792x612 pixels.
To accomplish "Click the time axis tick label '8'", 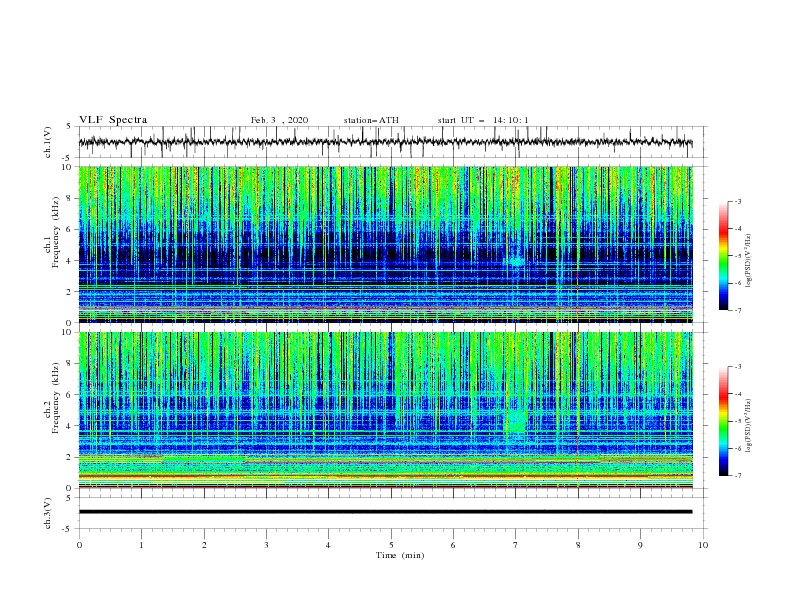I will [578, 545].
